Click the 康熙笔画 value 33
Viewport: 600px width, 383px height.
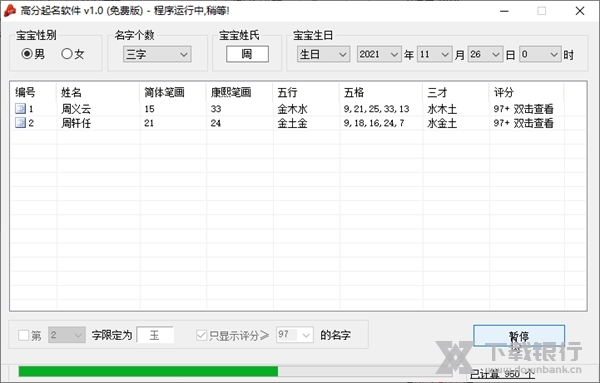216,109
